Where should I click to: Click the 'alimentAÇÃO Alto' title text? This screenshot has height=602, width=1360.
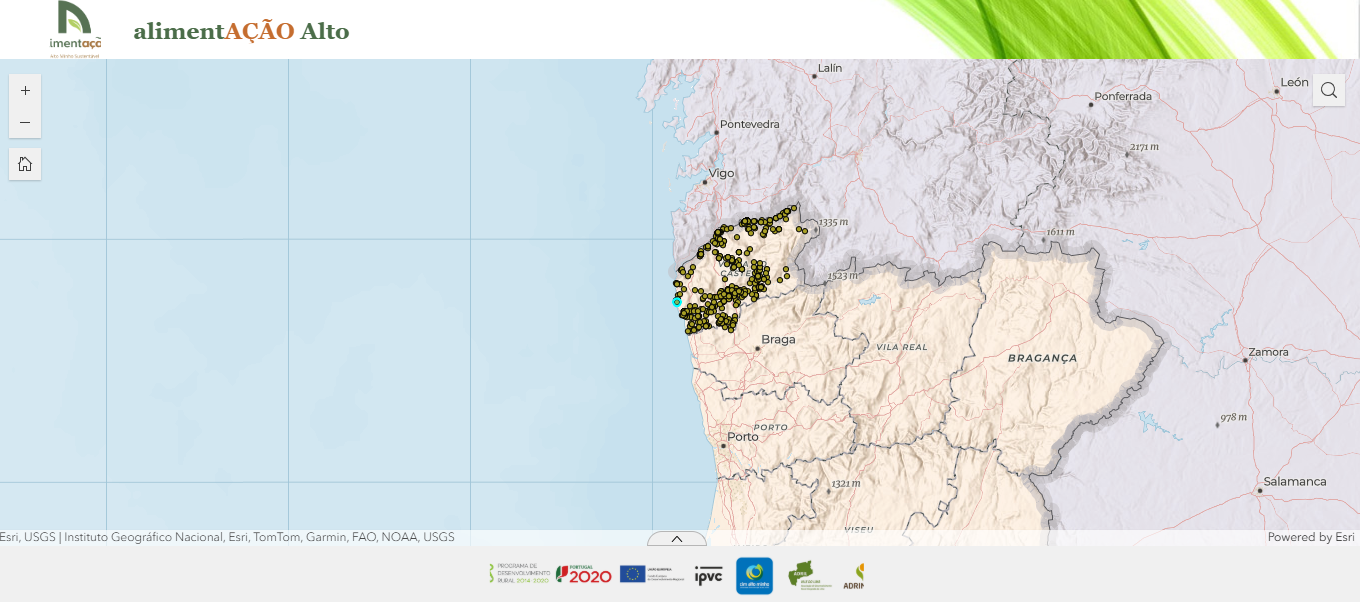[241, 32]
